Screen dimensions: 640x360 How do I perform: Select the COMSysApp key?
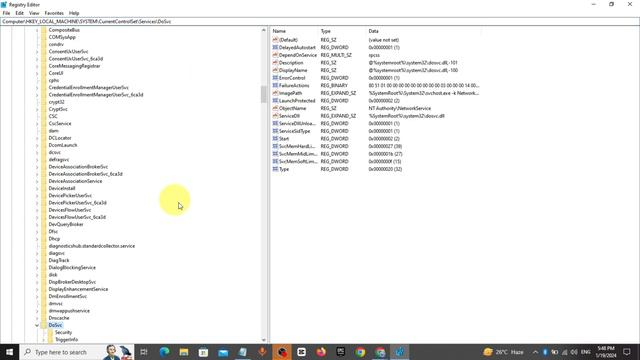coord(62,37)
